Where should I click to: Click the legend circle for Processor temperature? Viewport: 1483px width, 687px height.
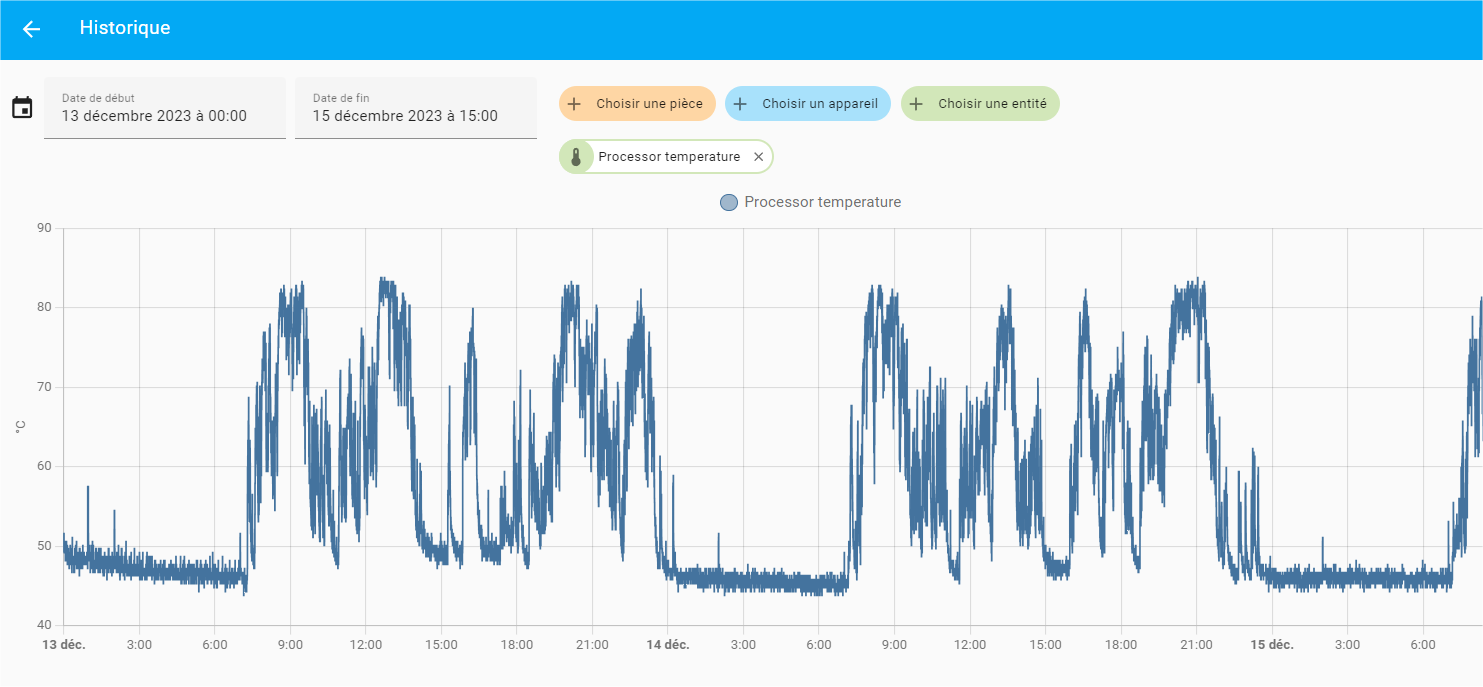[728, 202]
